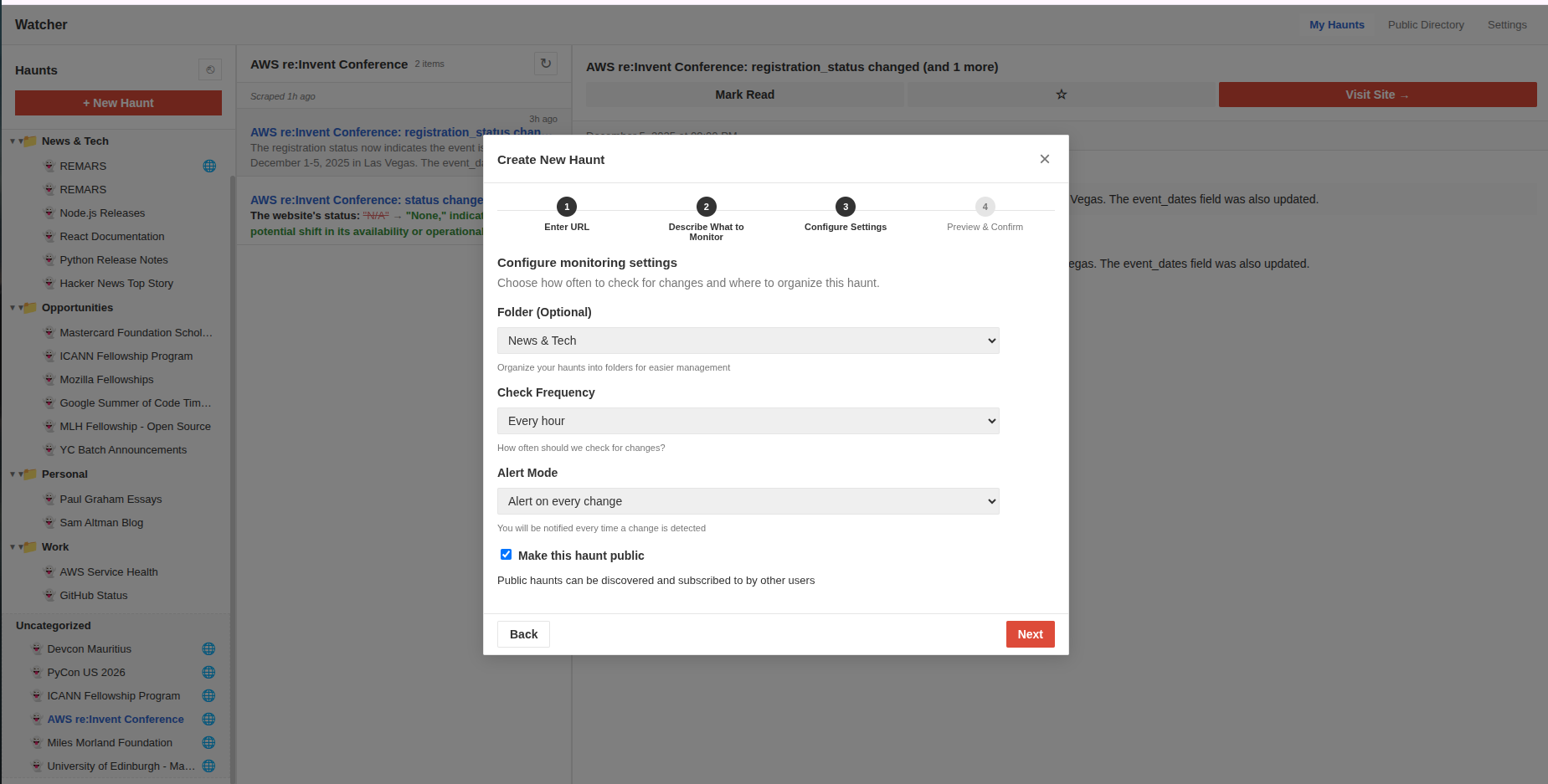
Task: Open the Folder dropdown showing News & Tech
Action: 748,341
